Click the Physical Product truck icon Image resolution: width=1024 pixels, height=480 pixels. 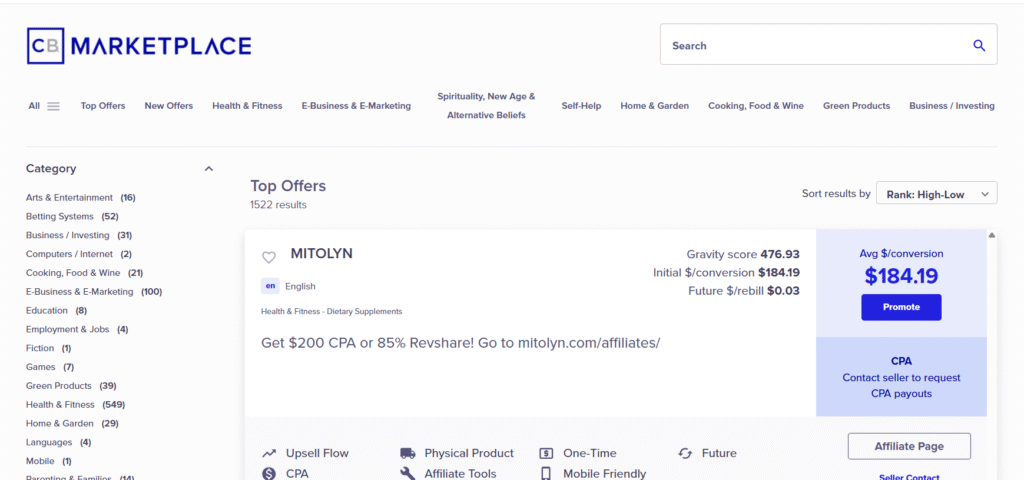408,453
